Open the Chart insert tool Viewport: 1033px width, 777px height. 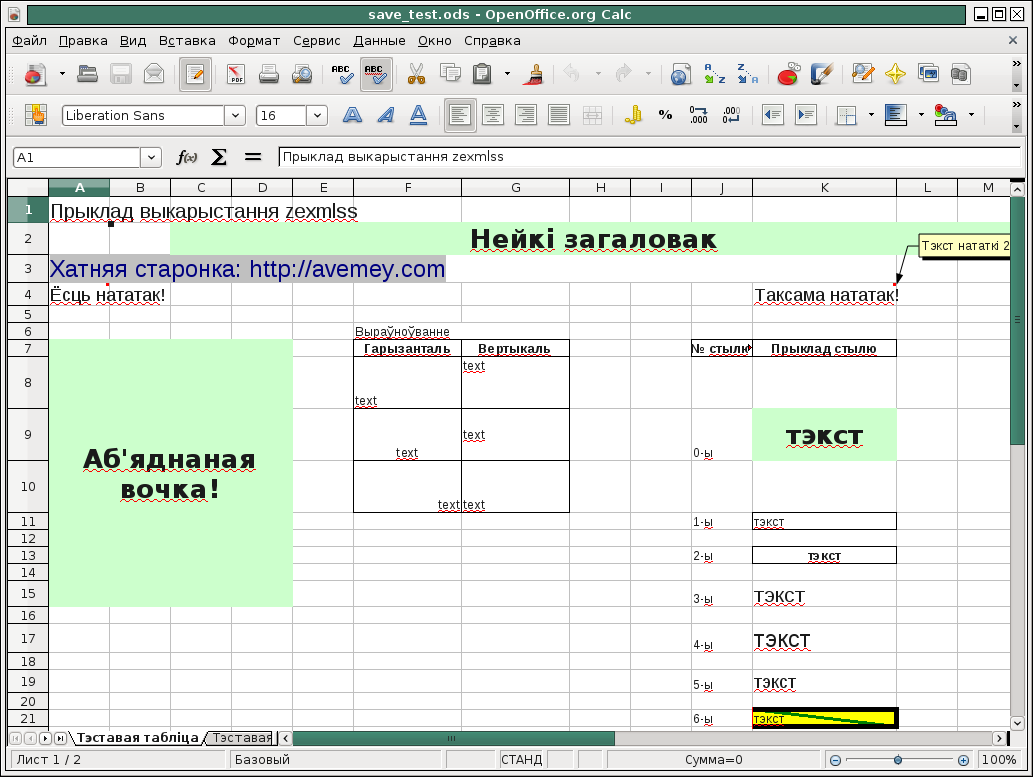pos(788,74)
